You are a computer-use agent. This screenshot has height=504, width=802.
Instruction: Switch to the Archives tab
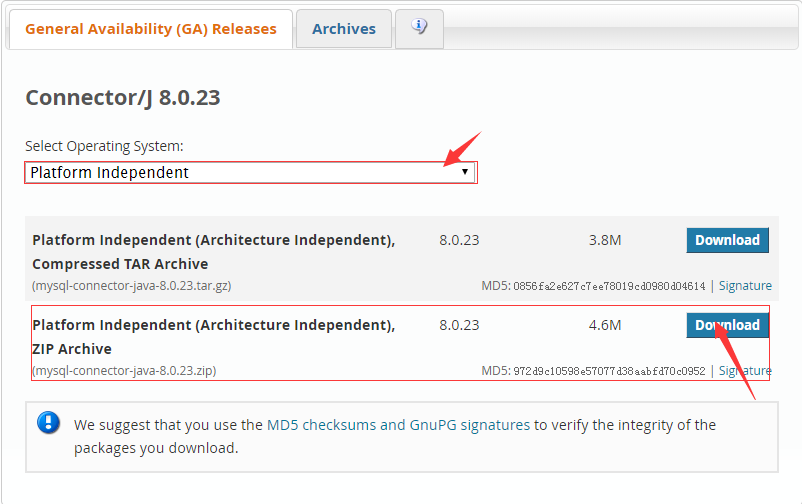[344, 29]
